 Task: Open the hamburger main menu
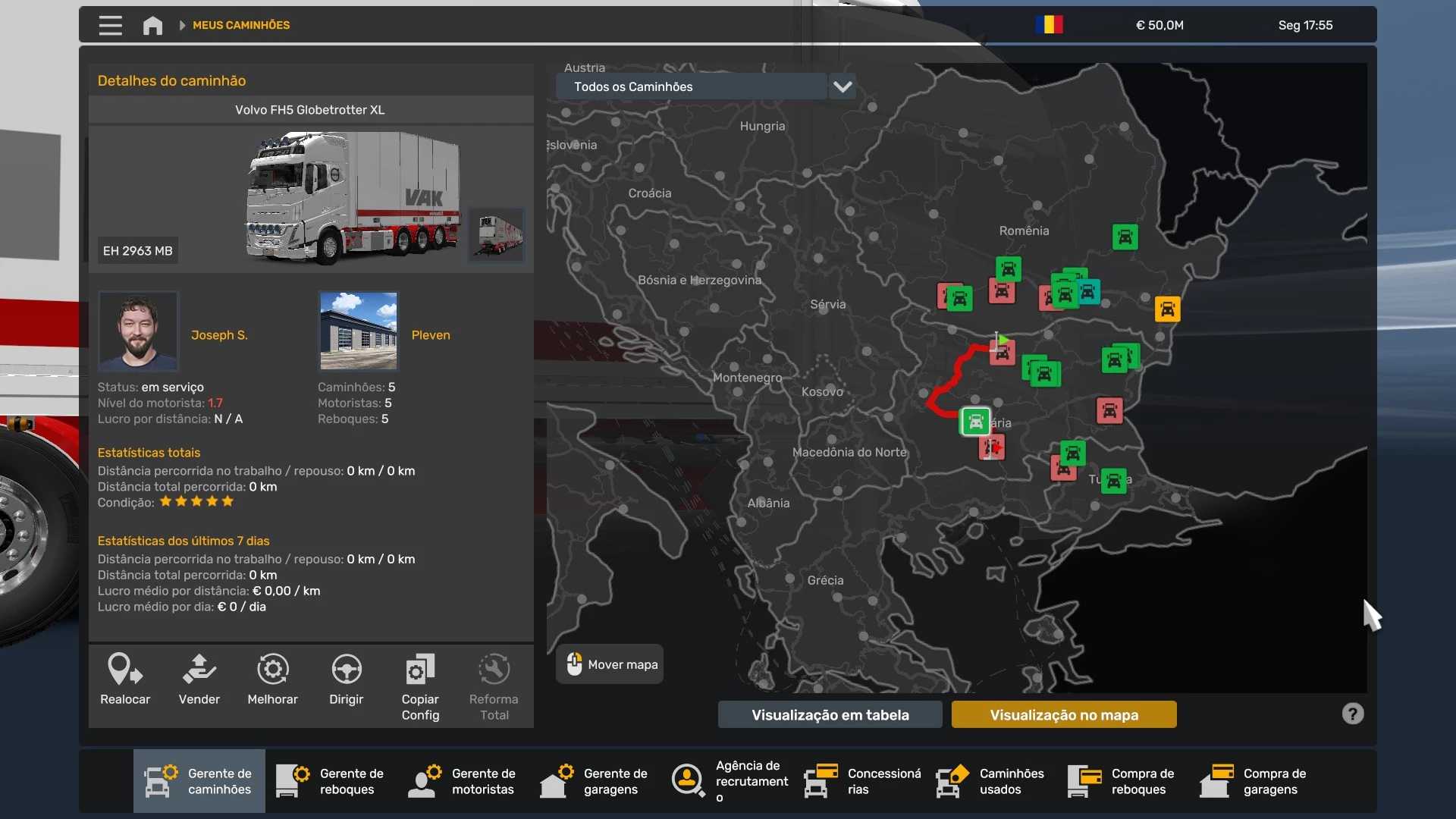pos(110,25)
